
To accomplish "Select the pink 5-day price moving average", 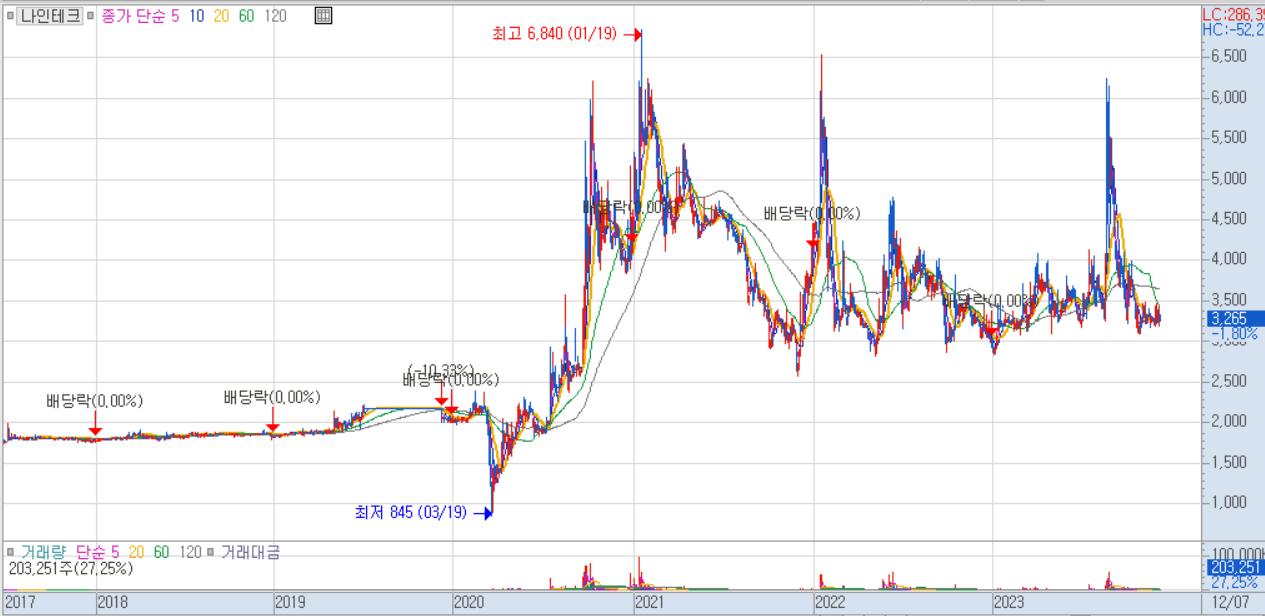I will click(176, 16).
